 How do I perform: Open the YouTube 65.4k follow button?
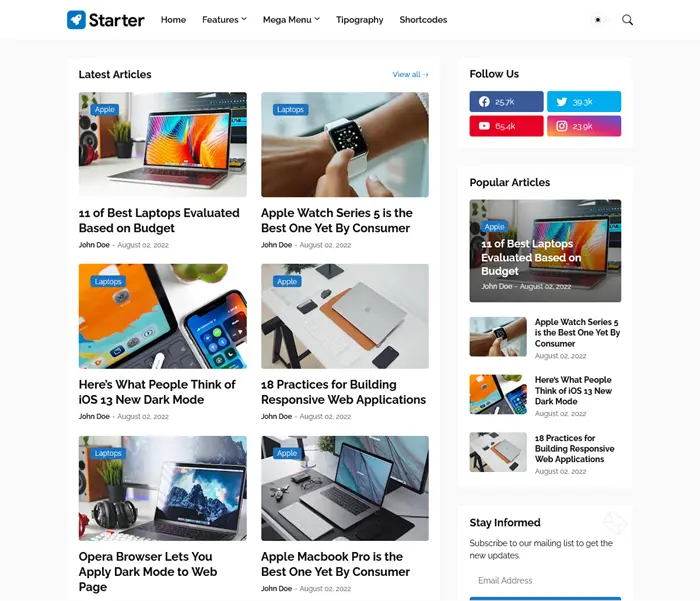coord(506,126)
